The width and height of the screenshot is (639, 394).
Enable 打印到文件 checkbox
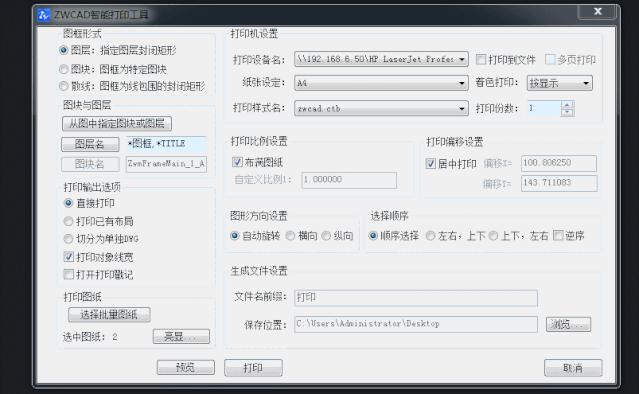[481, 59]
